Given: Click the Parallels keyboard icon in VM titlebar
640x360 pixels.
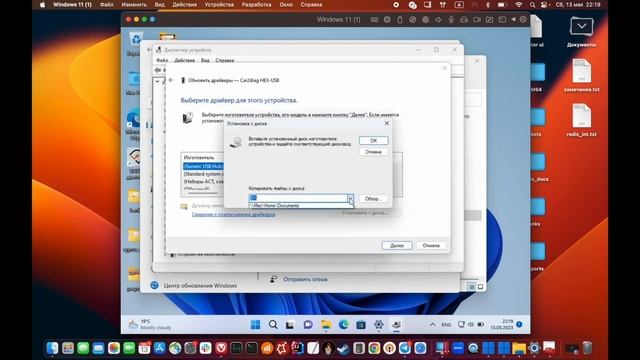Looking at the screenshot, I should click(x=374, y=20).
